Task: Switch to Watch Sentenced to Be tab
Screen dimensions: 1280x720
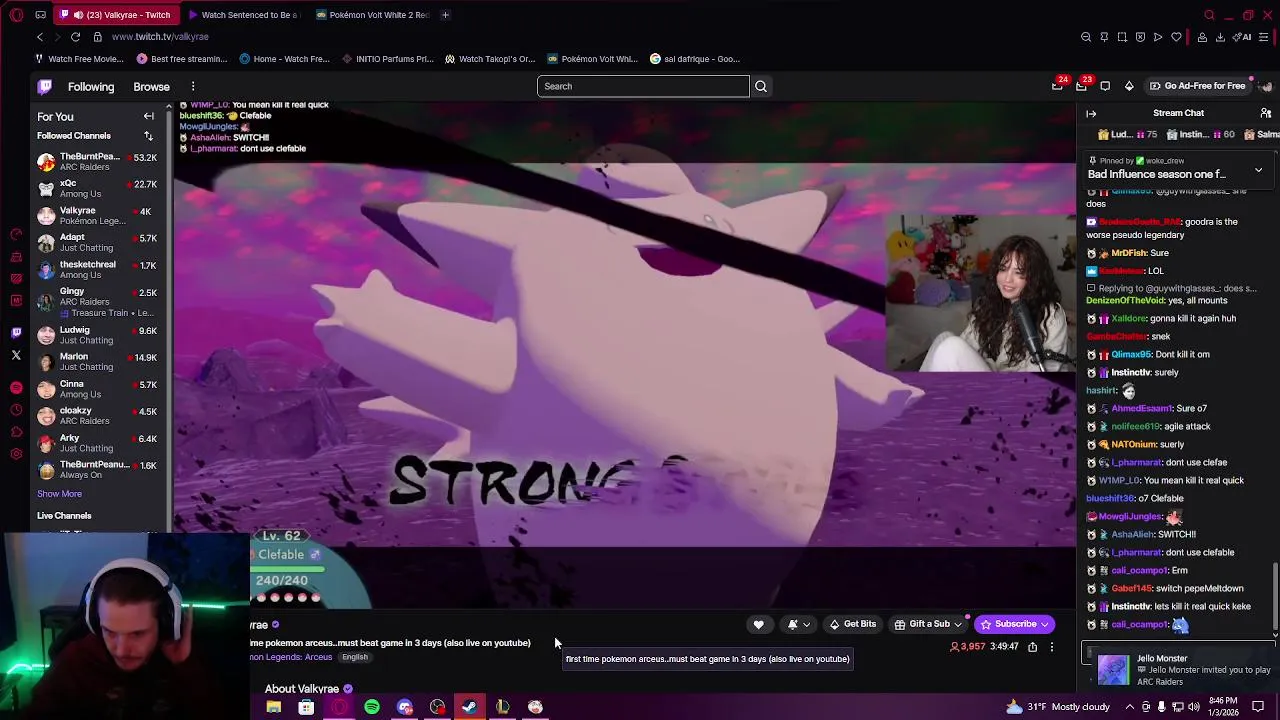Action: click(243, 15)
